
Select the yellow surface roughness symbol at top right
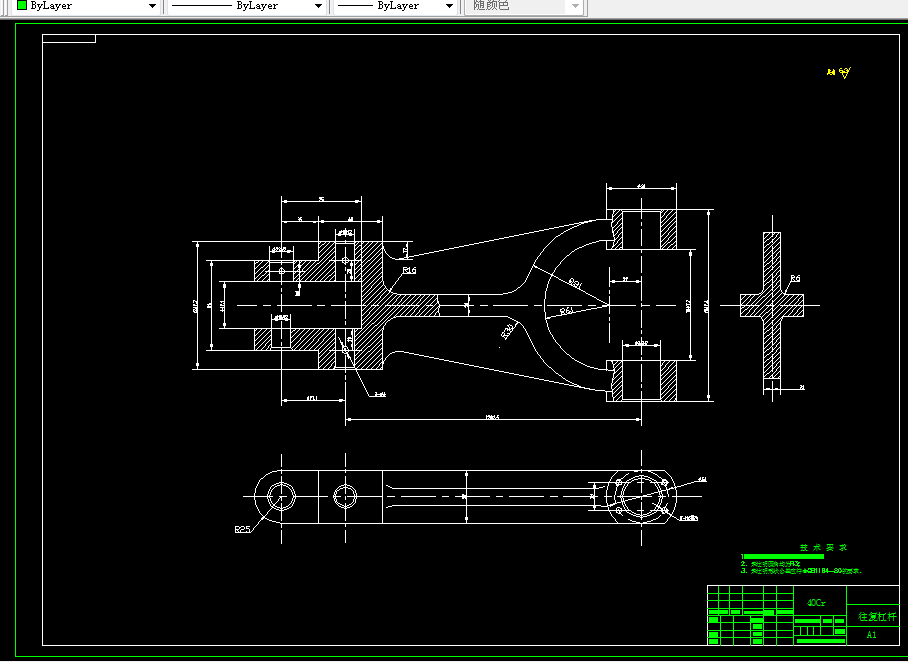tap(839, 72)
